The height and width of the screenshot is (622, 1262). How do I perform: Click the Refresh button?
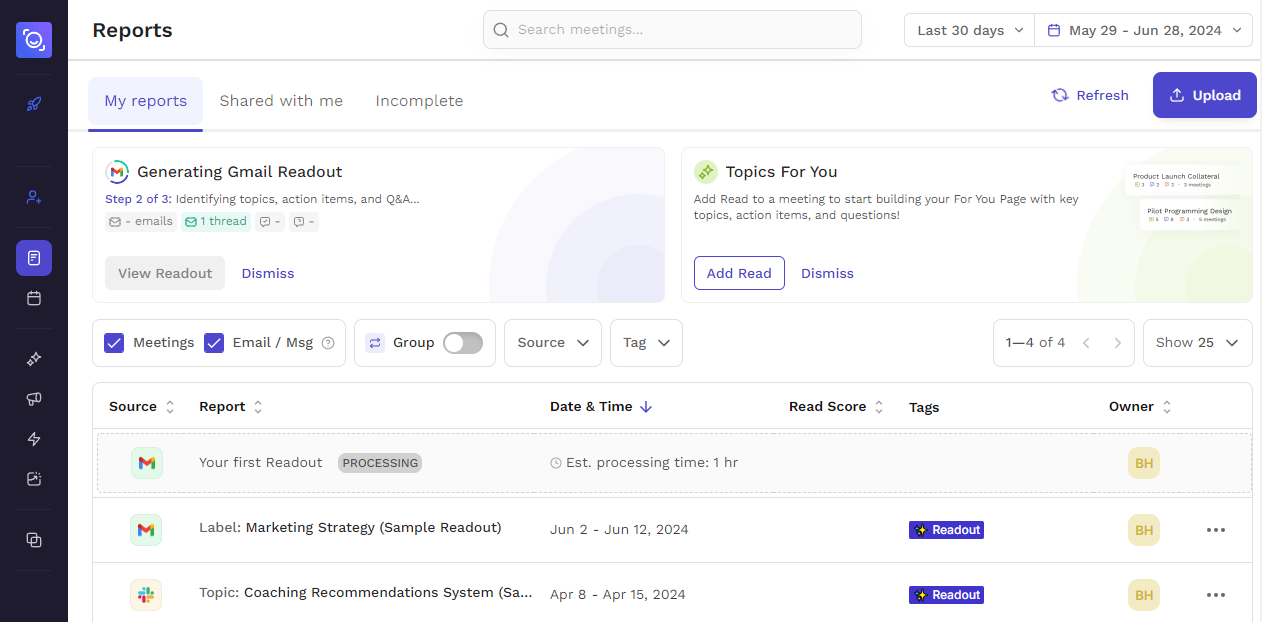[1090, 96]
